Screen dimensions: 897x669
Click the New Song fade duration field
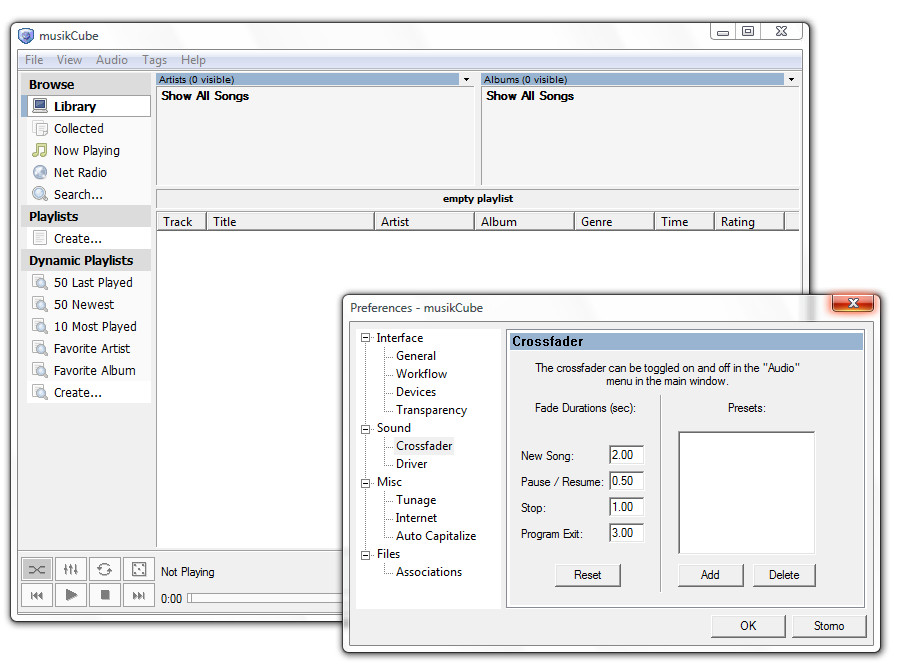click(x=626, y=455)
